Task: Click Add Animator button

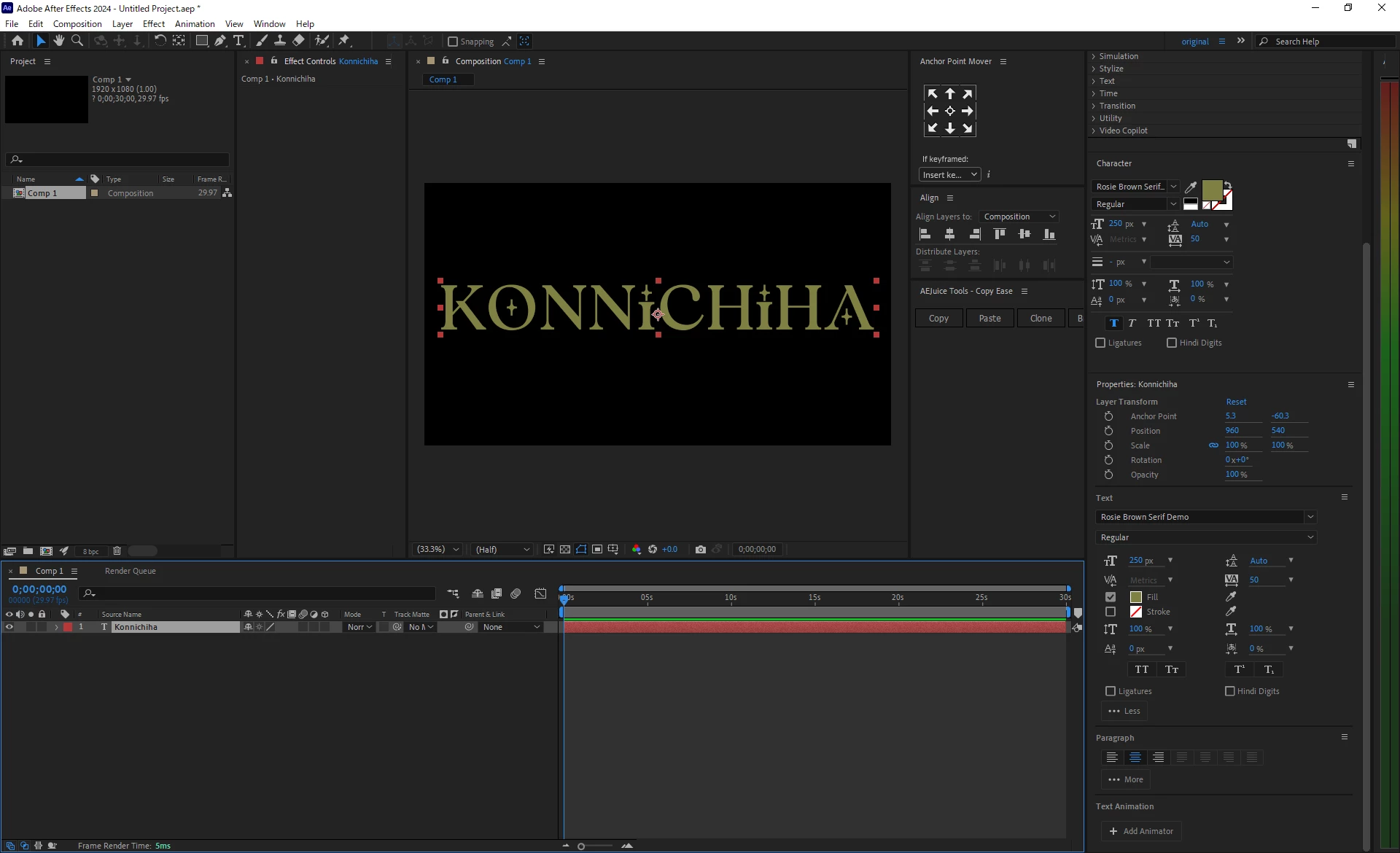Action: (x=1141, y=831)
